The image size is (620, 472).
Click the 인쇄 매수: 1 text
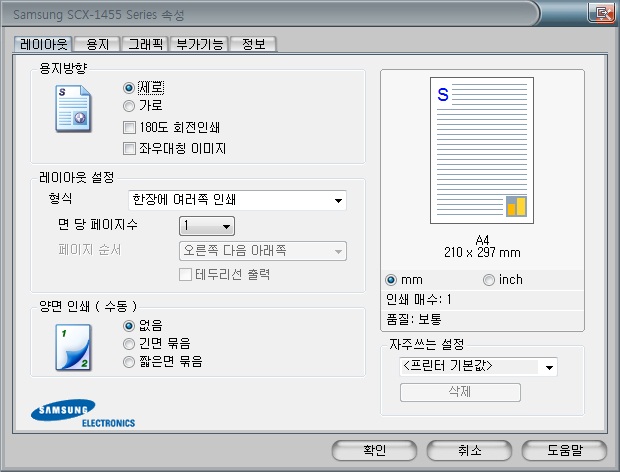[x=419, y=299]
